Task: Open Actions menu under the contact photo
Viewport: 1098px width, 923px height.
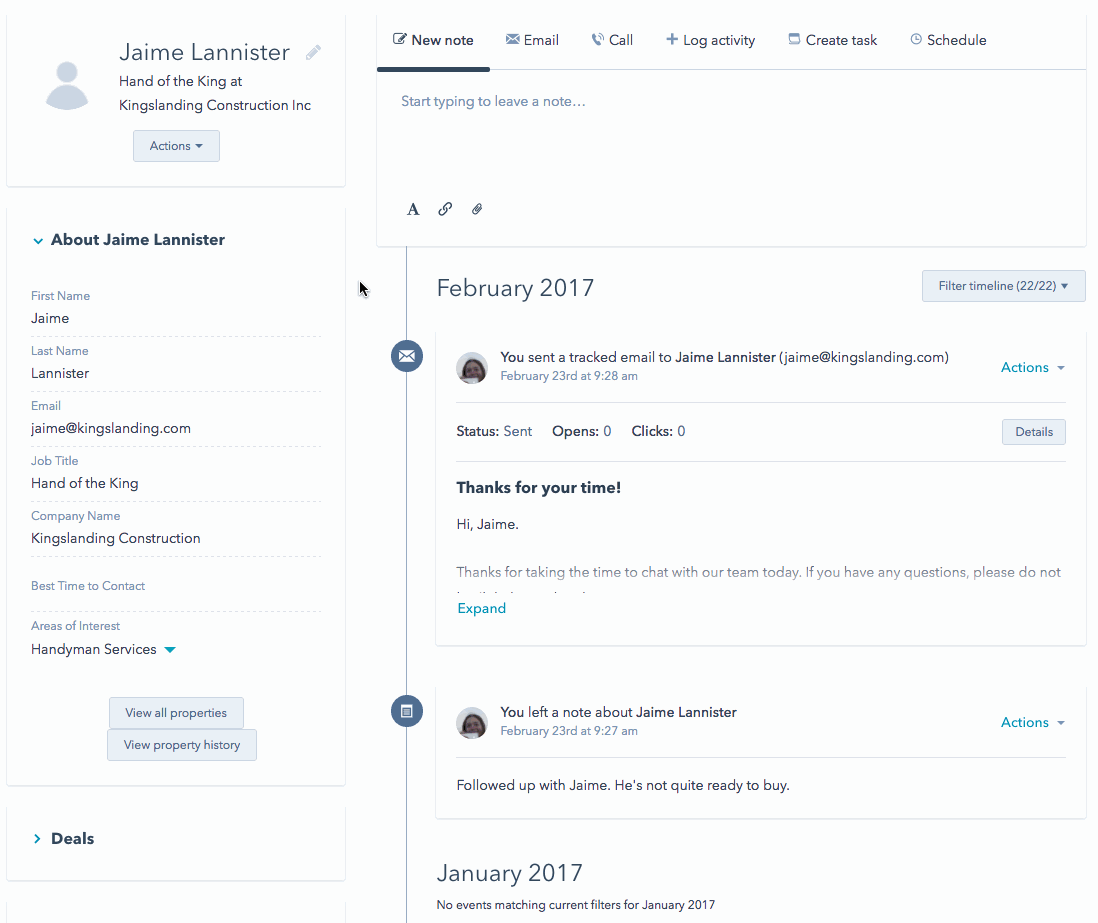Action: click(176, 146)
